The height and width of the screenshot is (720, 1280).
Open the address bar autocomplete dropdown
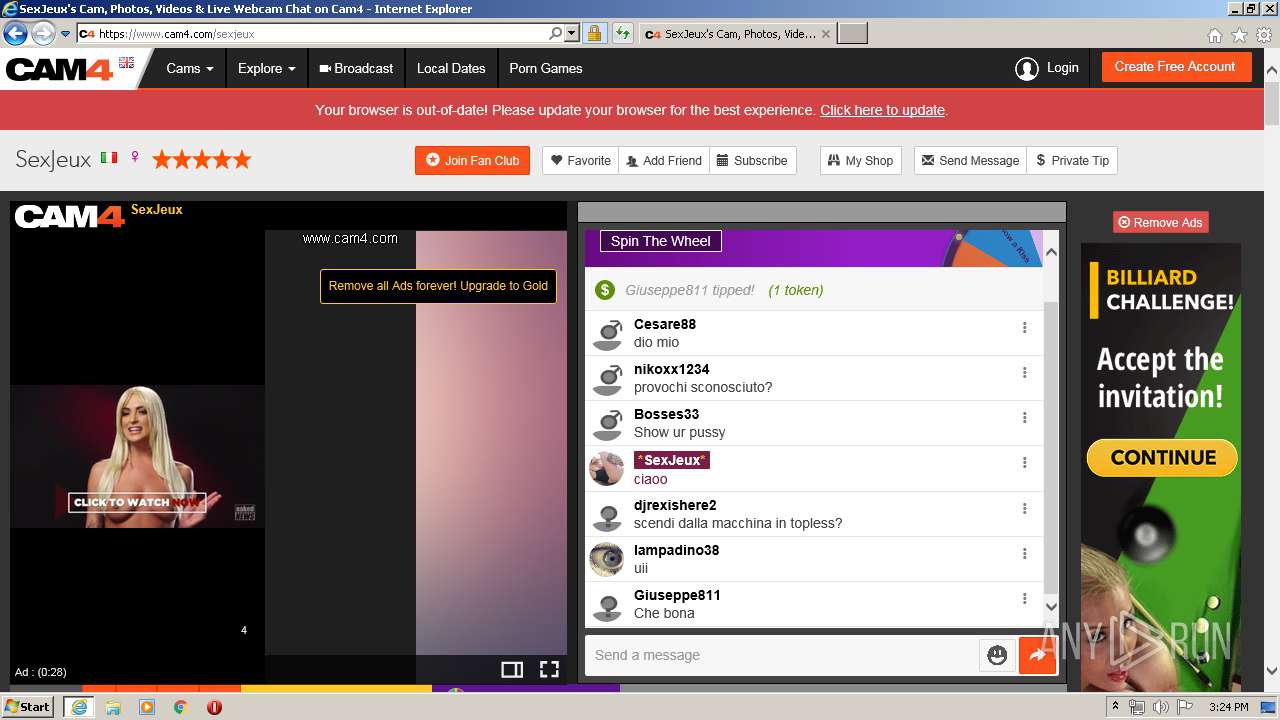(x=572, y=33)
